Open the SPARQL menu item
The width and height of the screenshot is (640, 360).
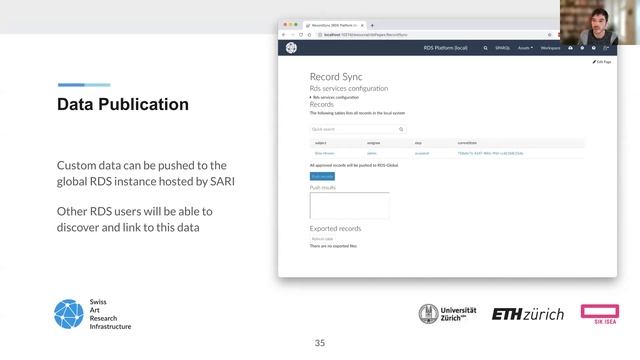tap(502, 48)
